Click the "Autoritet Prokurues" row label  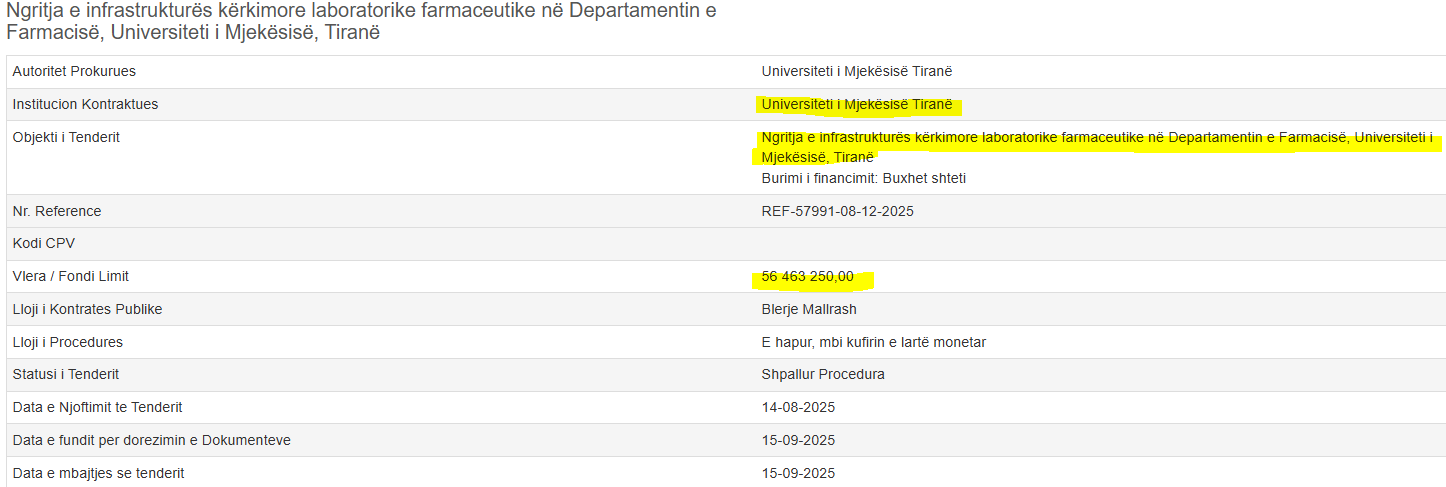click(x=74, y=71)
